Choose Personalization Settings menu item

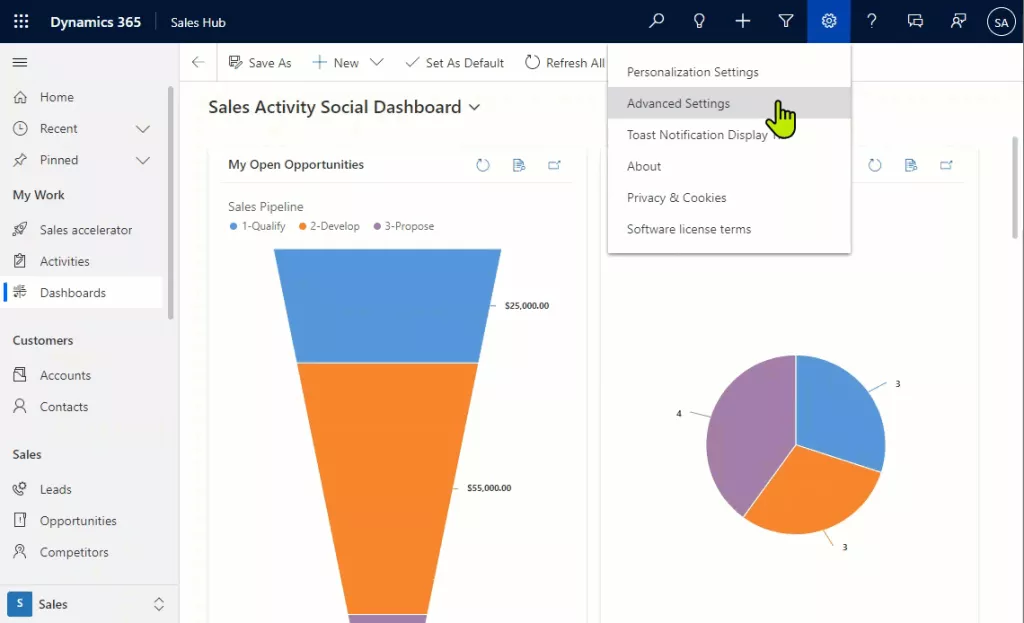point(692,72)
